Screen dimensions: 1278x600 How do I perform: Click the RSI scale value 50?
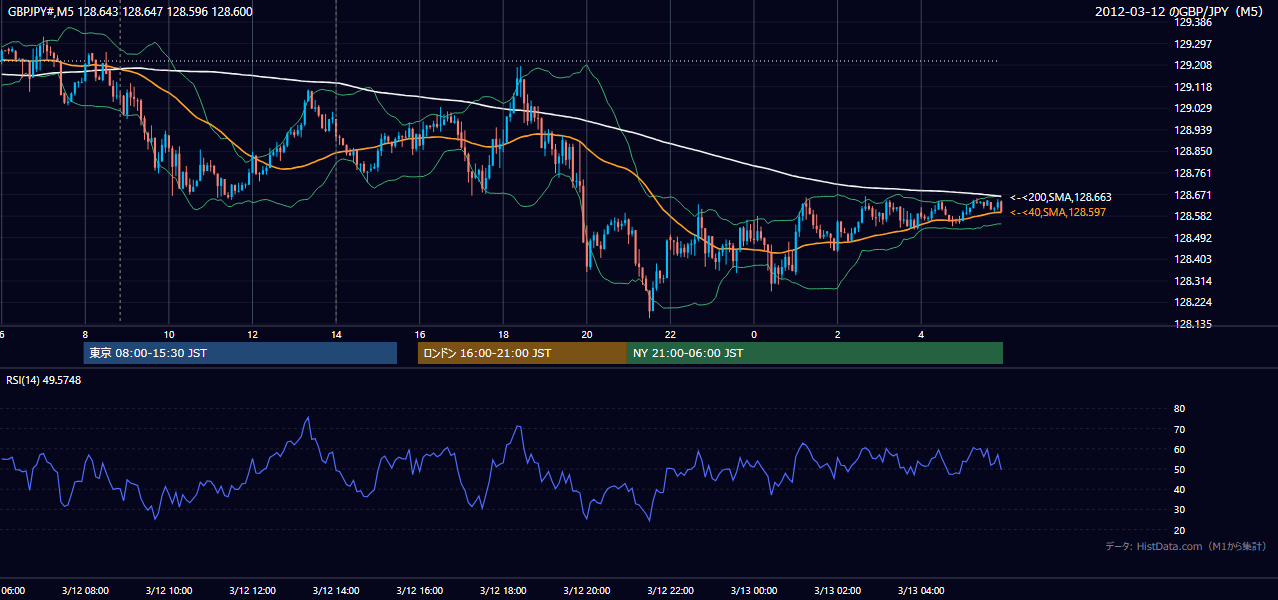1180,469
